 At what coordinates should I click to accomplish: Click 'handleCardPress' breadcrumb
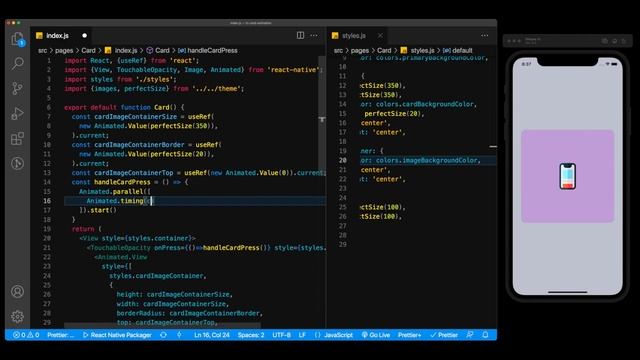pyautogui.click(x=208, y=50)
